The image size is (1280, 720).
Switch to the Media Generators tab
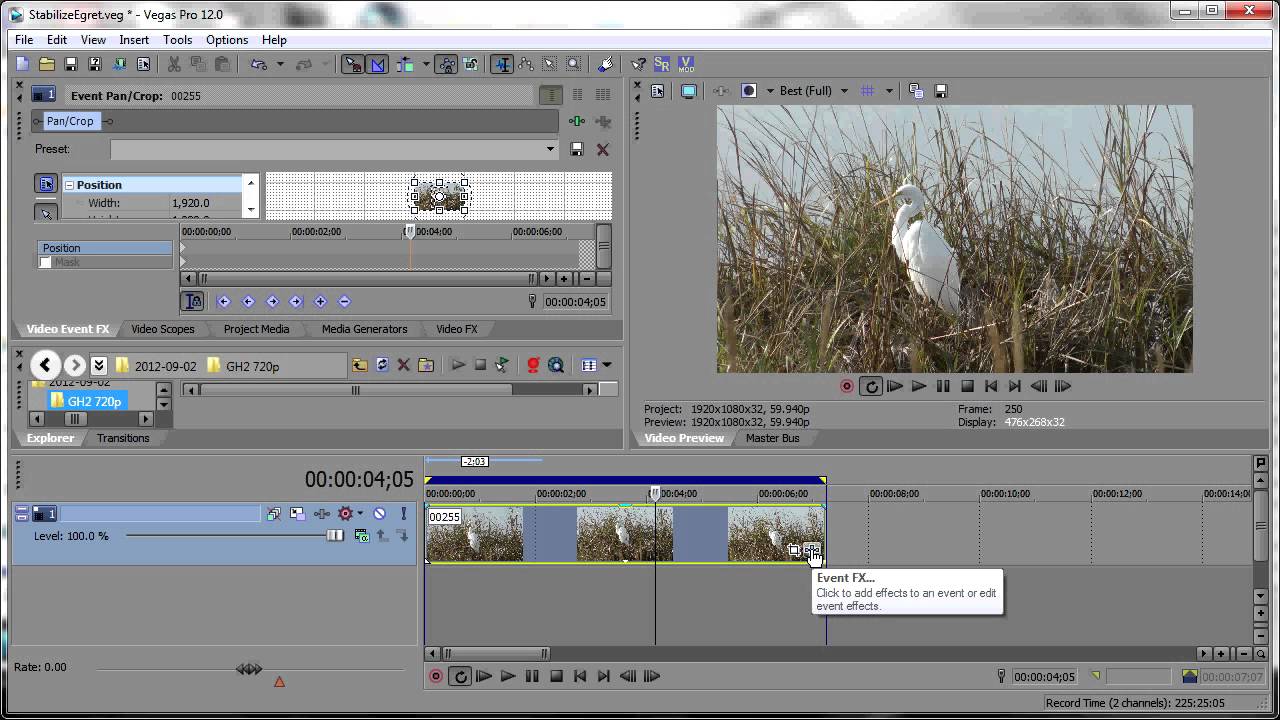(x=364, y=329)
